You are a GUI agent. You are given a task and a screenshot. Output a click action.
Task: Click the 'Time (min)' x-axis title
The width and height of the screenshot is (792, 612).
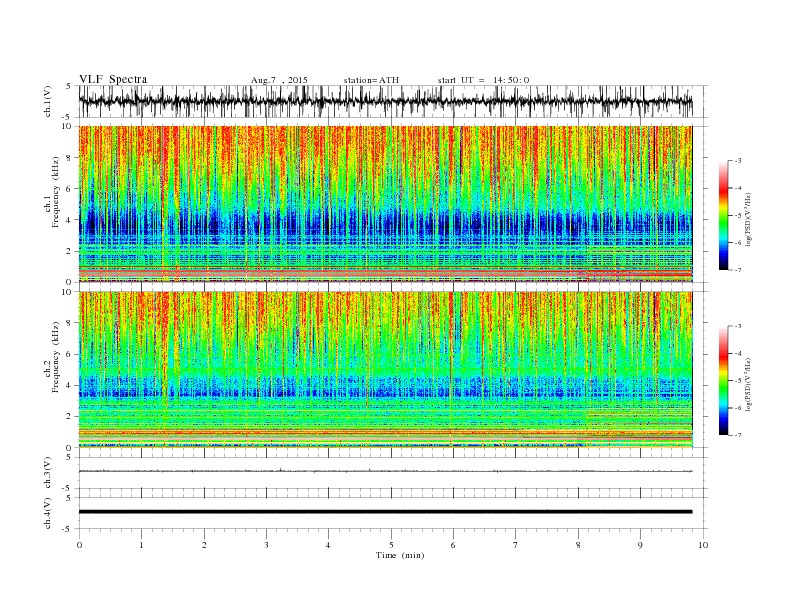(400, 555)
